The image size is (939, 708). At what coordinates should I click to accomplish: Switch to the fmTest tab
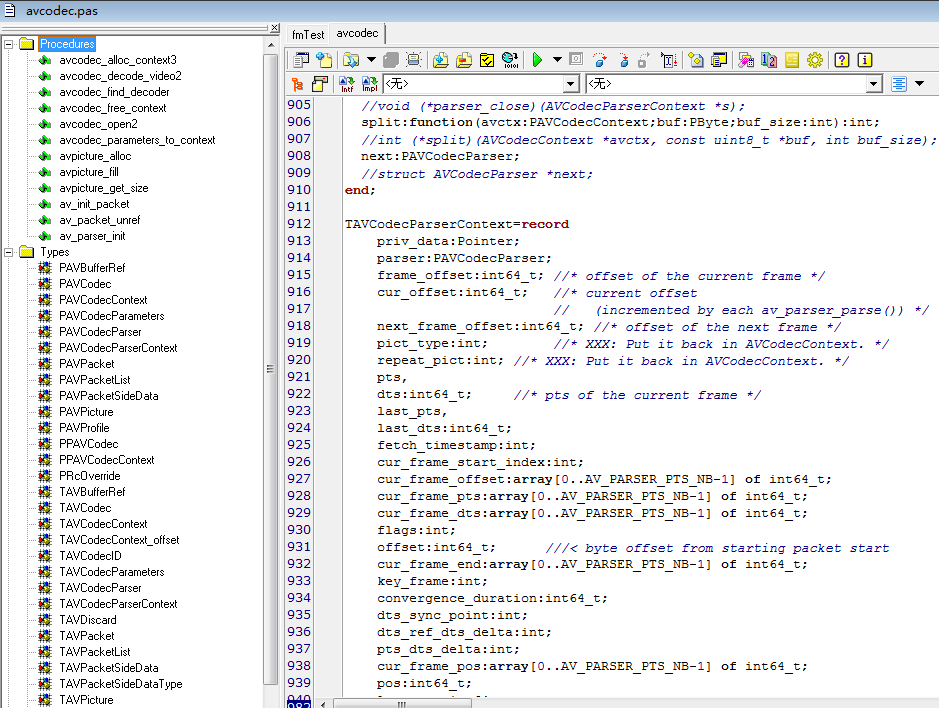[308, 35]
